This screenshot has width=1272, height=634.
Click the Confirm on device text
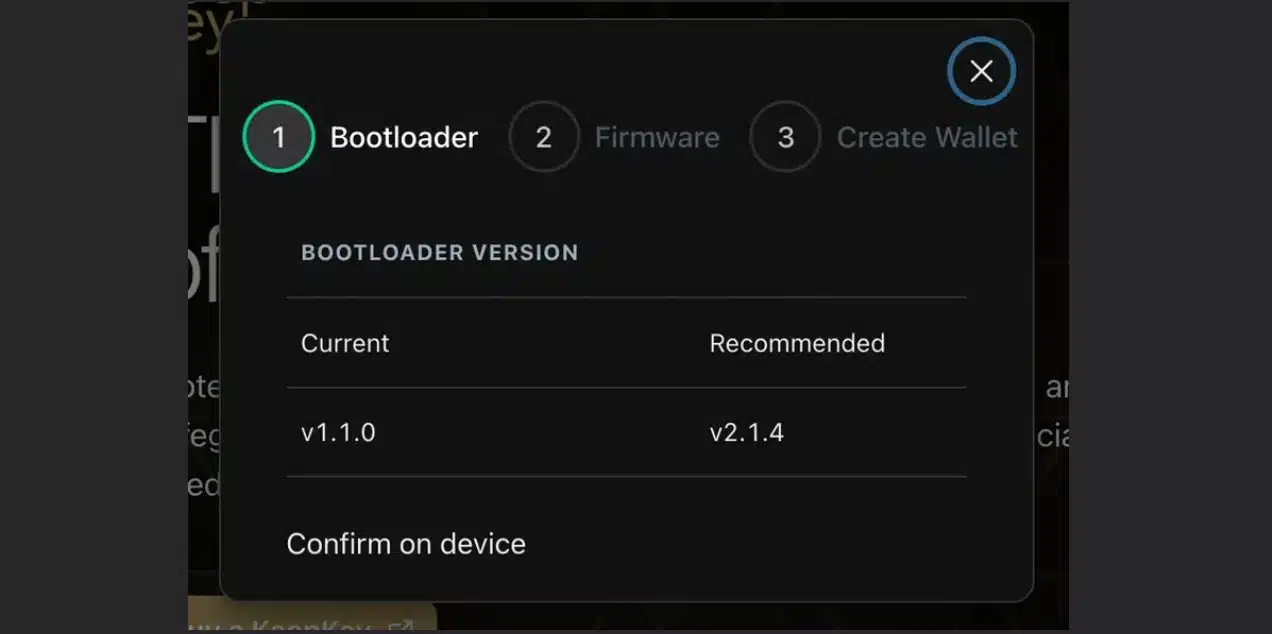406,543
